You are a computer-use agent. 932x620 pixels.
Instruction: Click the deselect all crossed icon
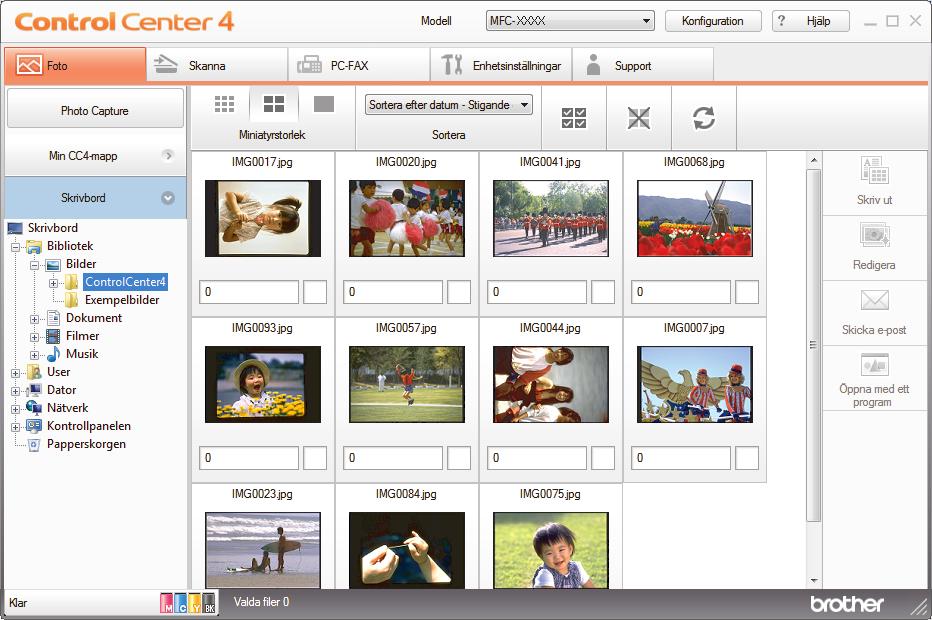pyautogui.click(x=639, y=118)
